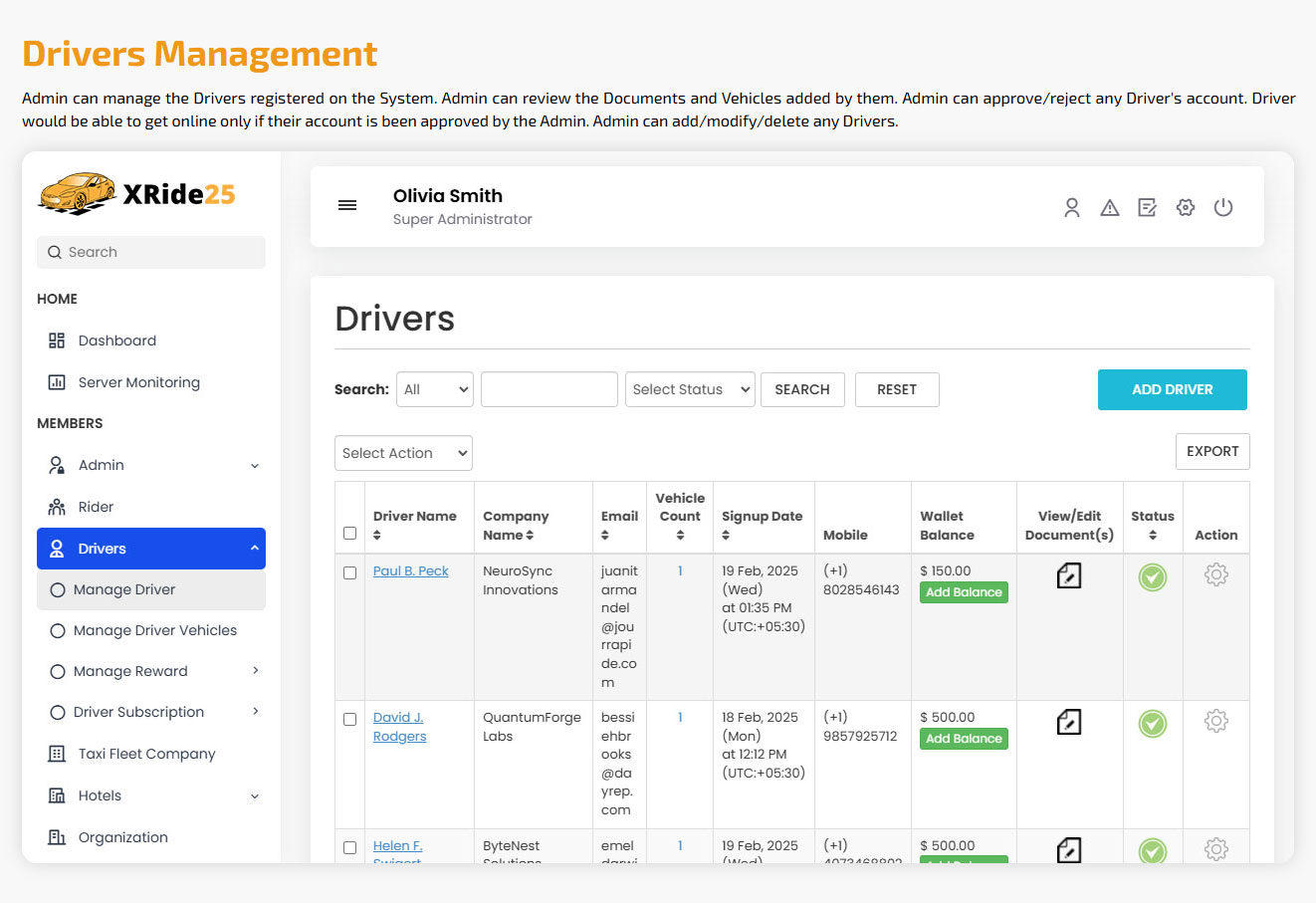The image size is (1316, 903).
Task: Open documents icon for Paul B. Peck
Action: tap(1069, 575)
